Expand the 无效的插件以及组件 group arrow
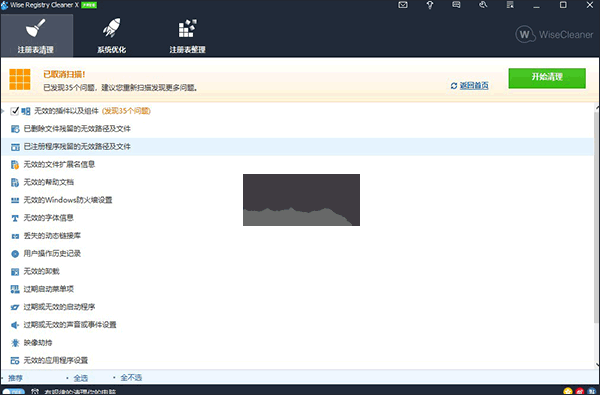 point(3,111)
